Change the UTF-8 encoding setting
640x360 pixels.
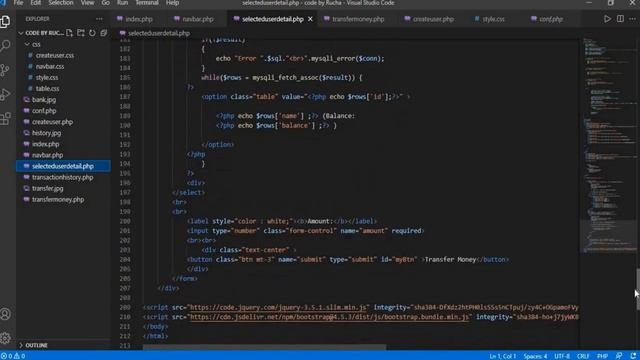click(x=562, y=356)
